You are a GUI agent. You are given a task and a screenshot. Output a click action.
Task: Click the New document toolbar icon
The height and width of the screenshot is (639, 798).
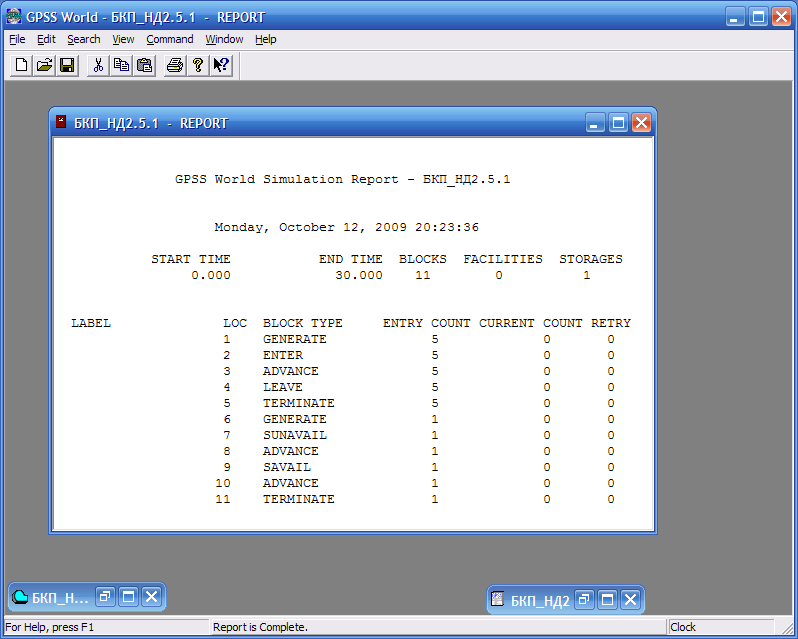pyautogui.click(x=21, y=66)
